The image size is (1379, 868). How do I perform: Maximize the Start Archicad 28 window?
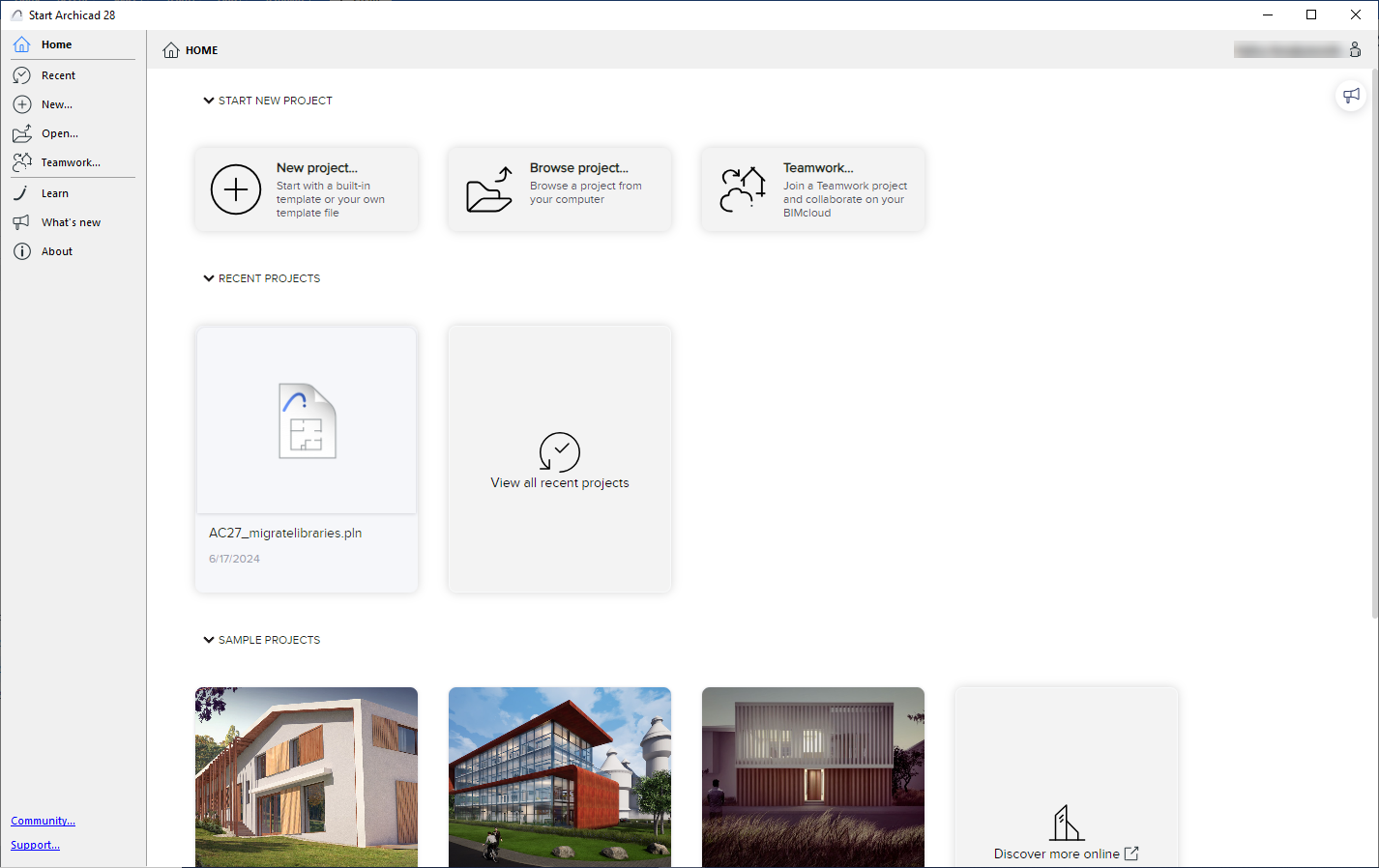point(1311,14)
